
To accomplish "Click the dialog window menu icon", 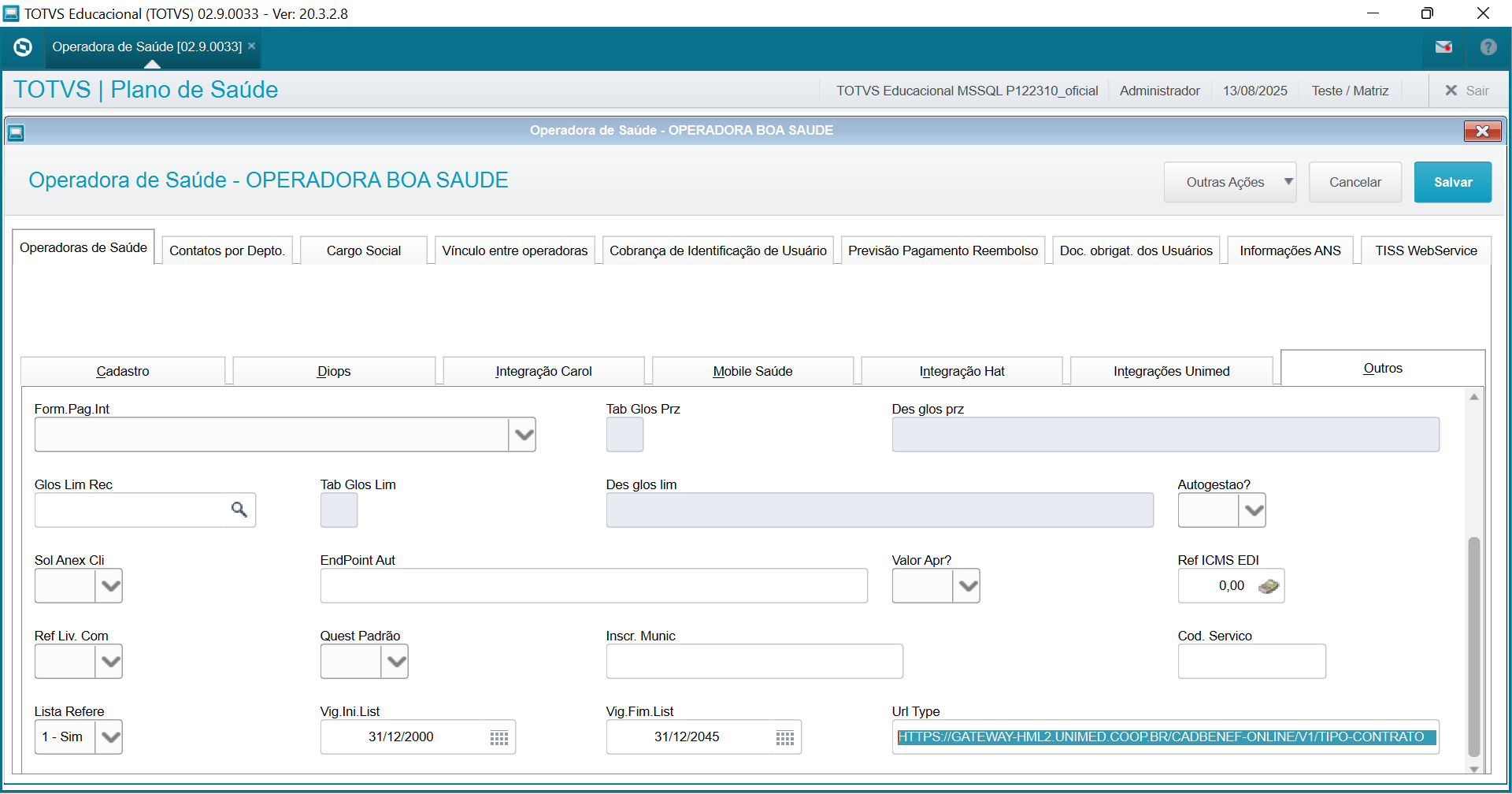I will [16, 132].
